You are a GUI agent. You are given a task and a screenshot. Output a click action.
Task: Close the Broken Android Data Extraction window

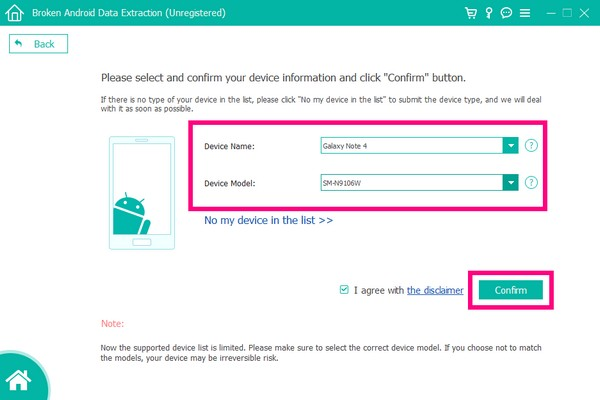pyautogui.click(x=586, y=14)
